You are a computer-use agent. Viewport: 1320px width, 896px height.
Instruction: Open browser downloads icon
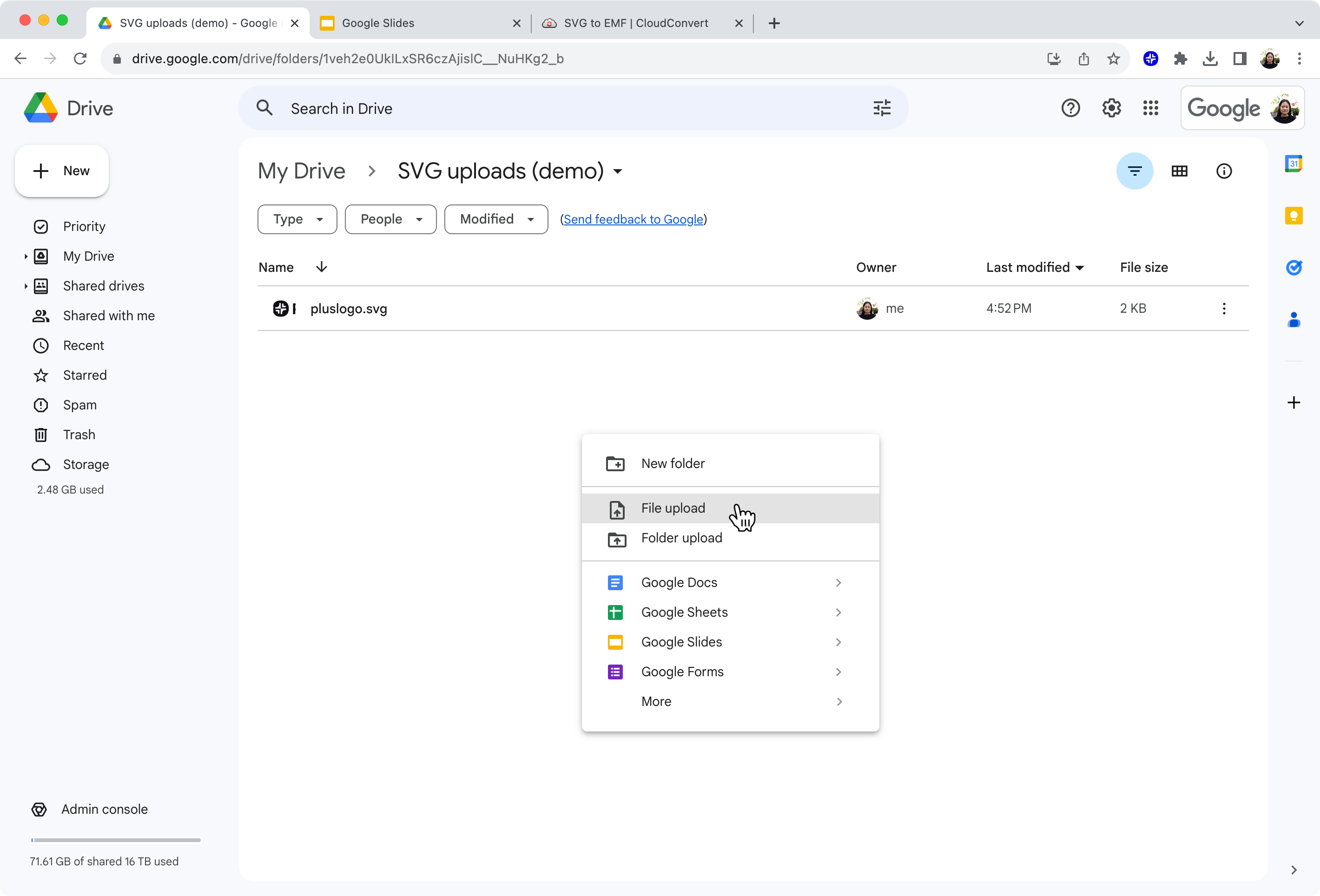pos(1210,59)
